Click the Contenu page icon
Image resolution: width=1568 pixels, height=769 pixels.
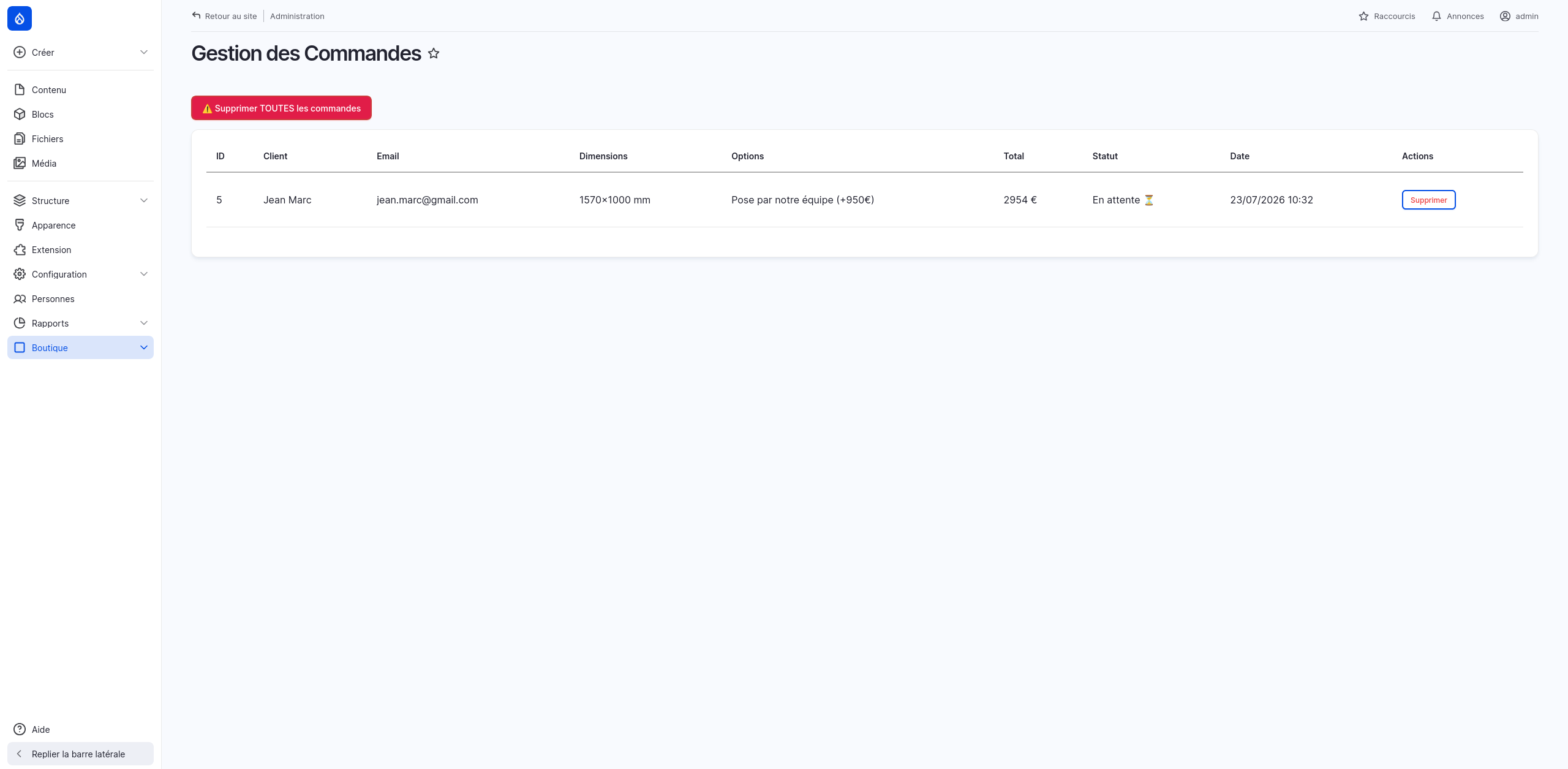click(x=20, y=89)
